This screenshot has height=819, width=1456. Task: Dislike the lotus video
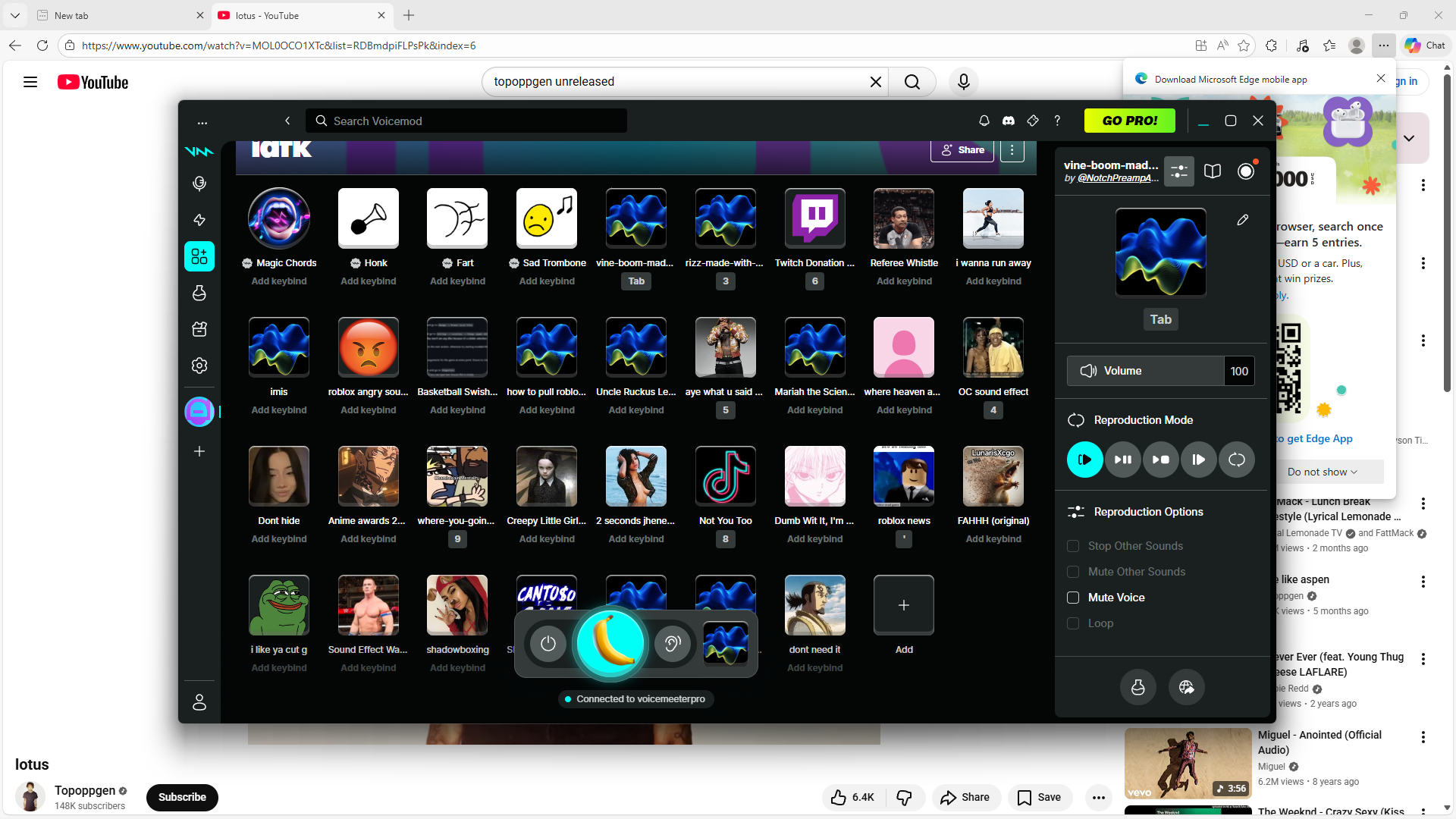(x=905, y=797)
